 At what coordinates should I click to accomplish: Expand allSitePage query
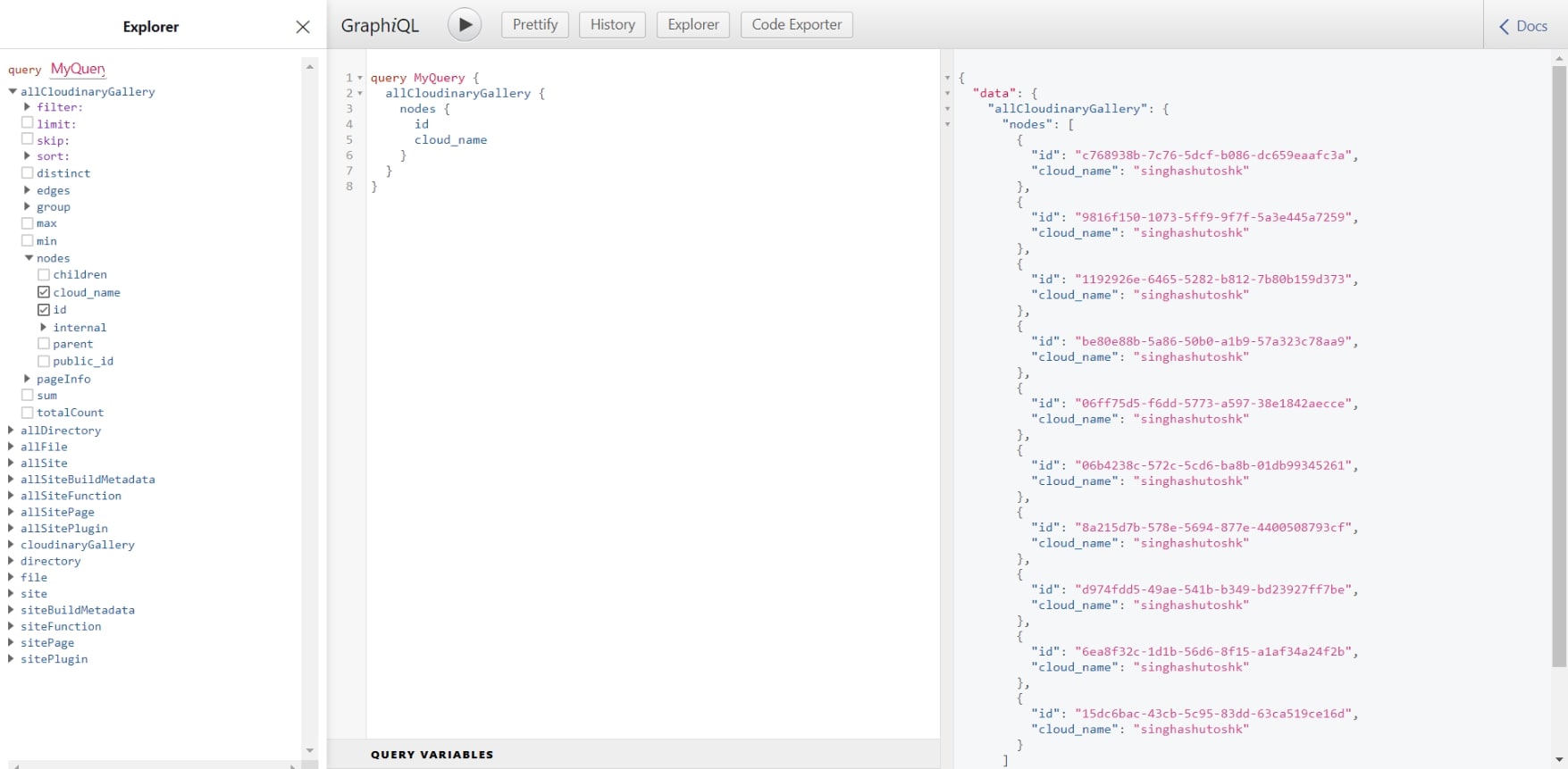coord(12,512)
